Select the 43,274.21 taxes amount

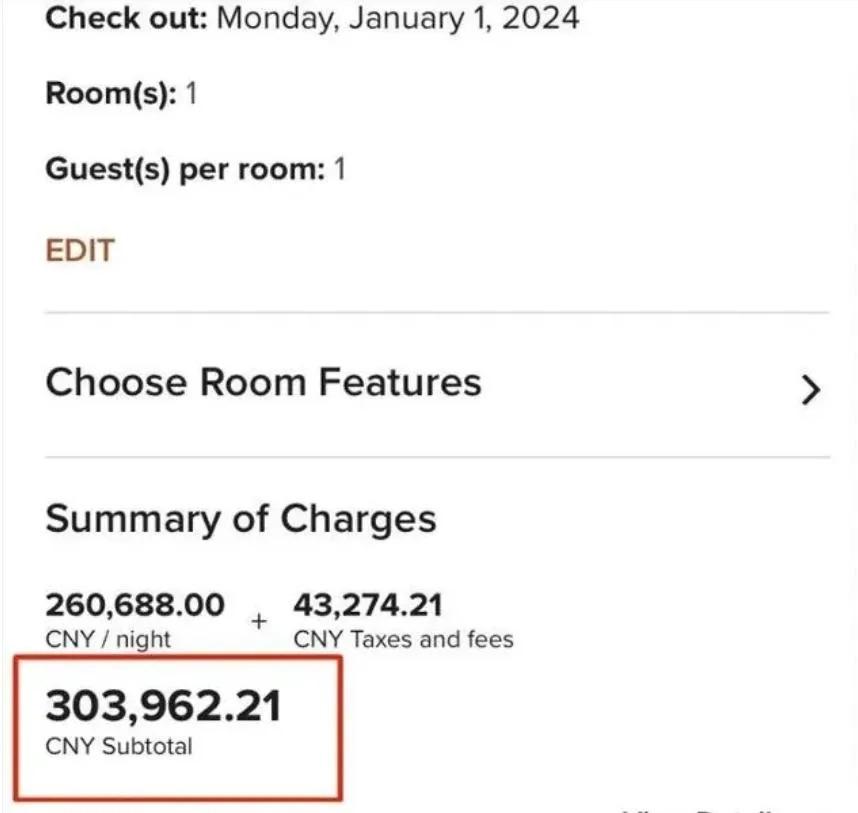(x=367, y=605)
